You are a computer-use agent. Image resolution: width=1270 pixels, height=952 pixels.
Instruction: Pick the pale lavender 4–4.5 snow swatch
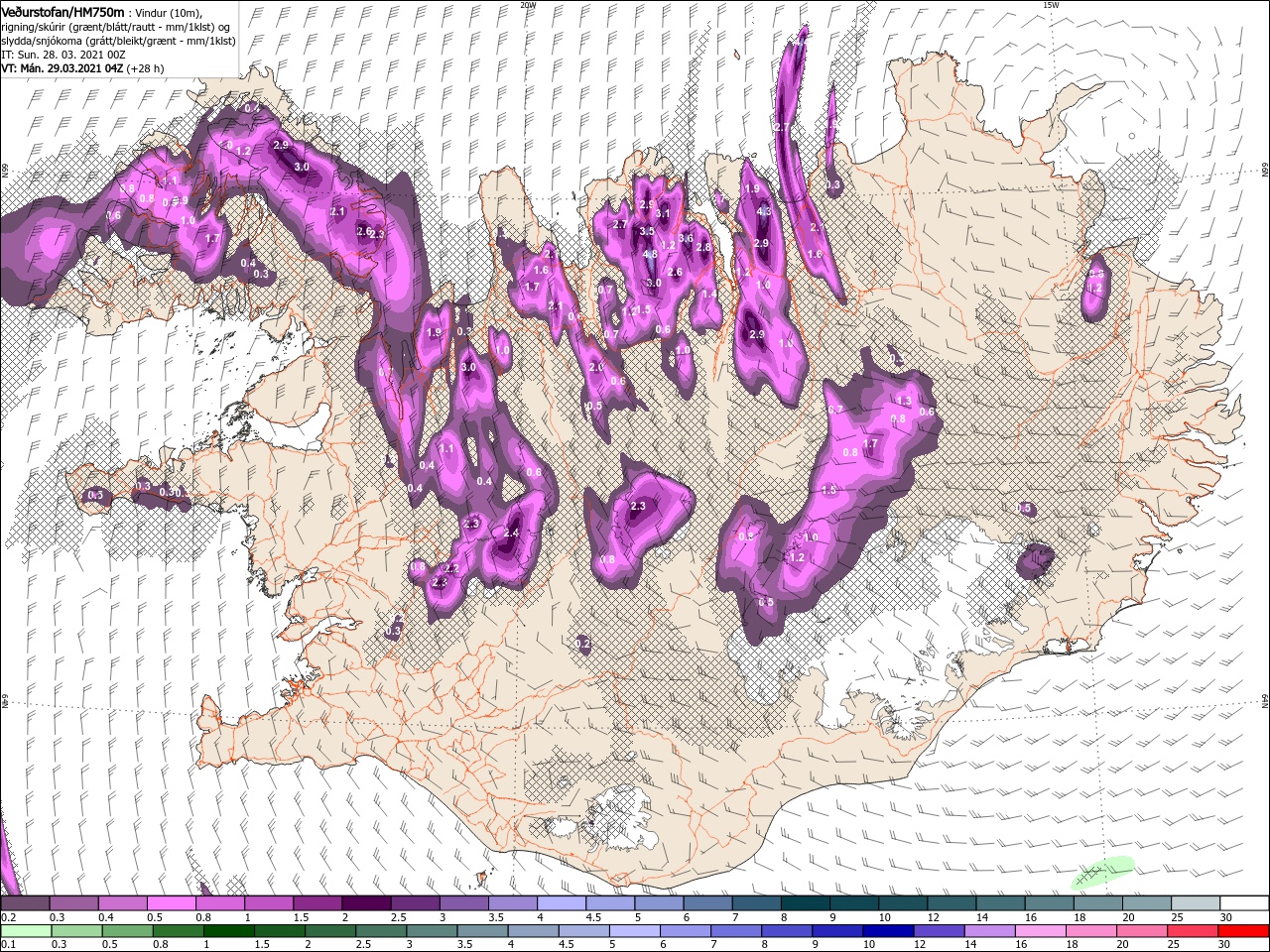coord(562,903)
